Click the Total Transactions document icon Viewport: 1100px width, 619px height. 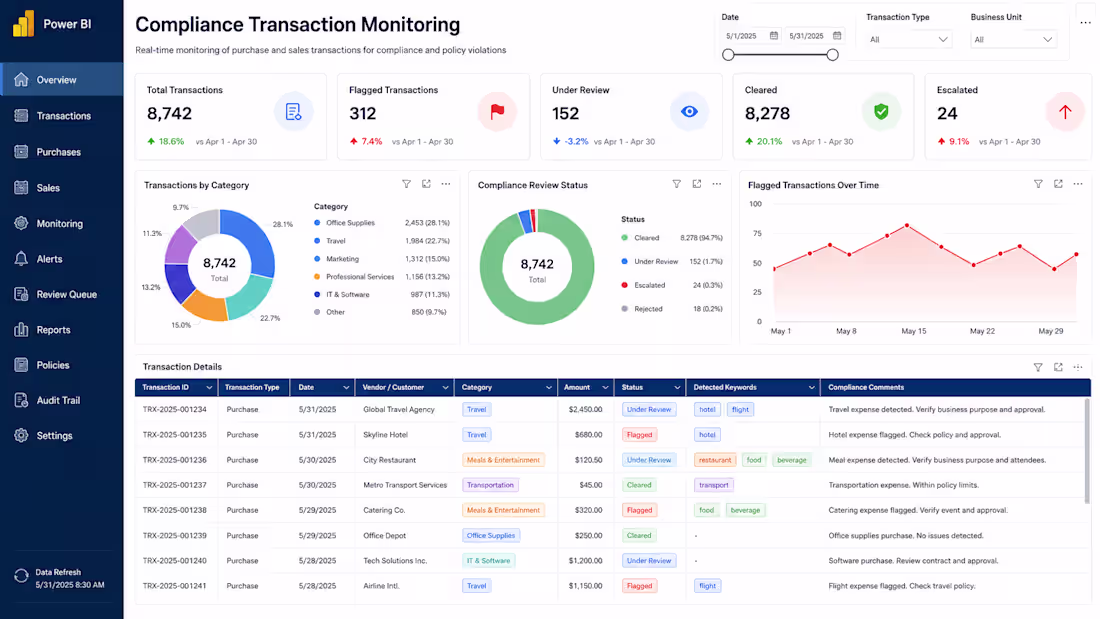click(293, 112)
